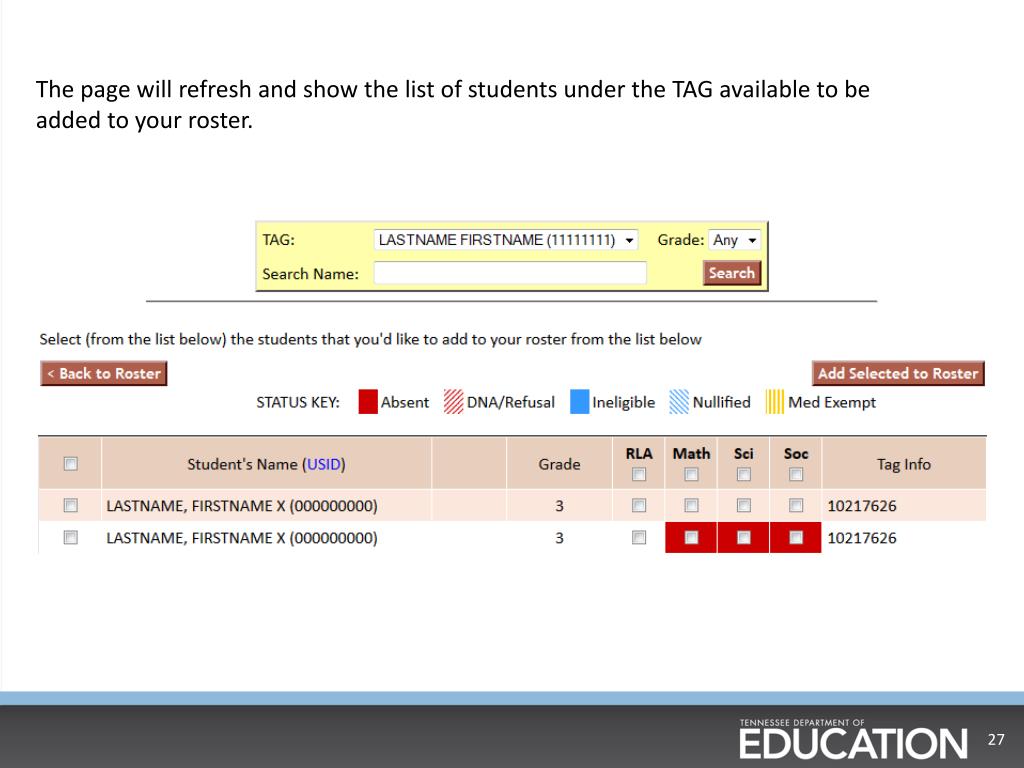Click the "TAG:" label in the yellow panel
1024x768 pixels.
coord(278,240)
